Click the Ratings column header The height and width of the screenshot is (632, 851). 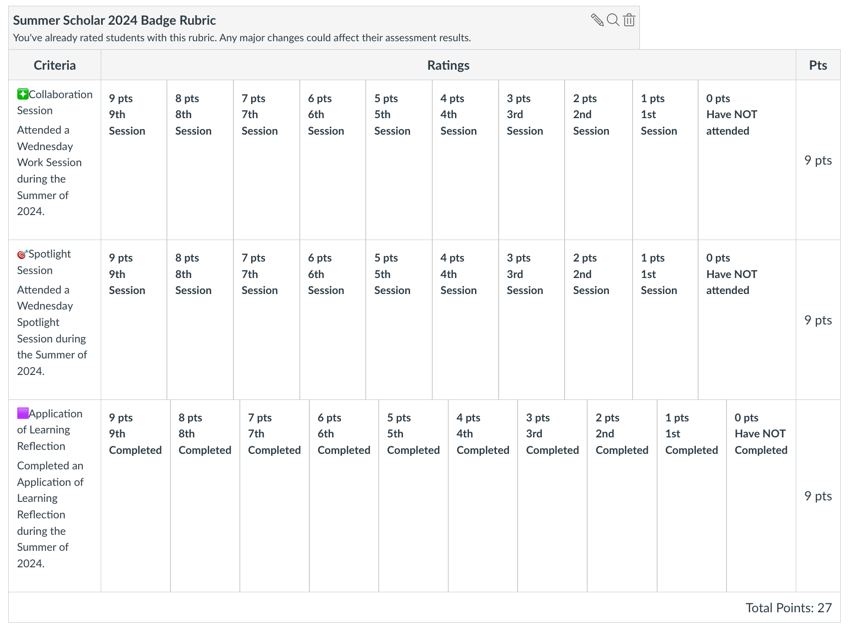pyautogui.click(x=448, y=65)
